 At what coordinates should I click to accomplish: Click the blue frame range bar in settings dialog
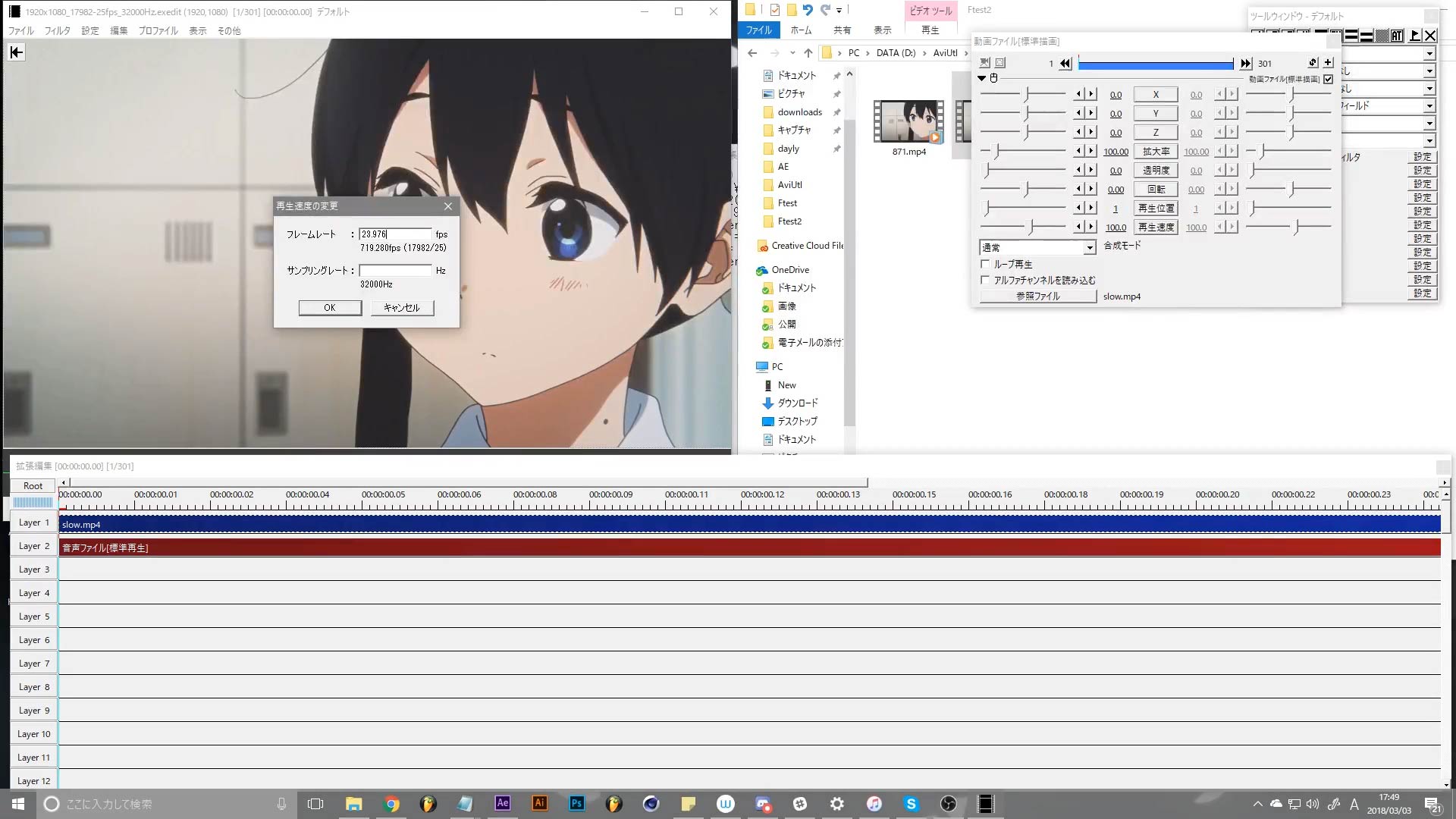tap(1156, 64)
